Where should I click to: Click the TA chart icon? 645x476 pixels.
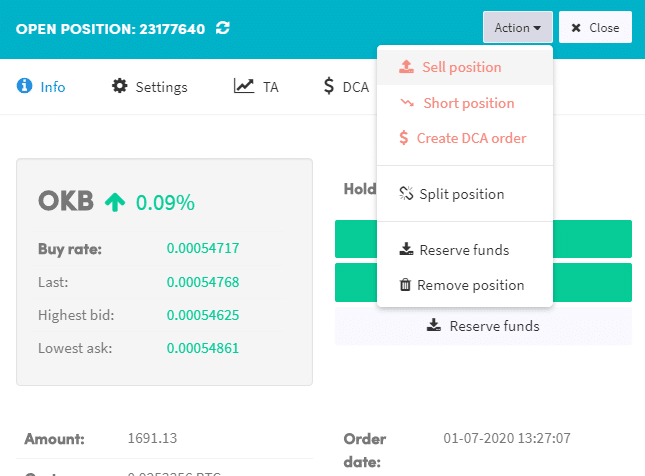pos(244,86)
